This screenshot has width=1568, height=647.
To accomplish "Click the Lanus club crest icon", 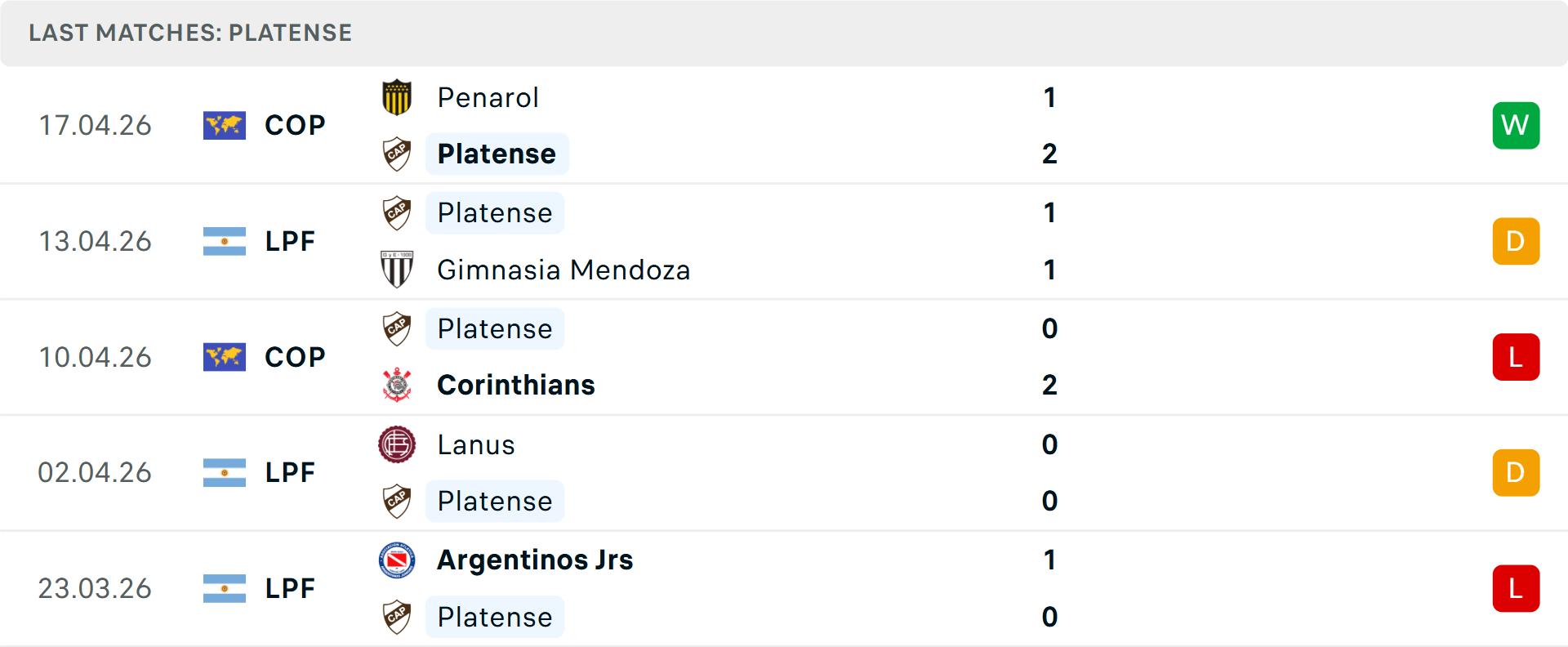I will [397, 444].
